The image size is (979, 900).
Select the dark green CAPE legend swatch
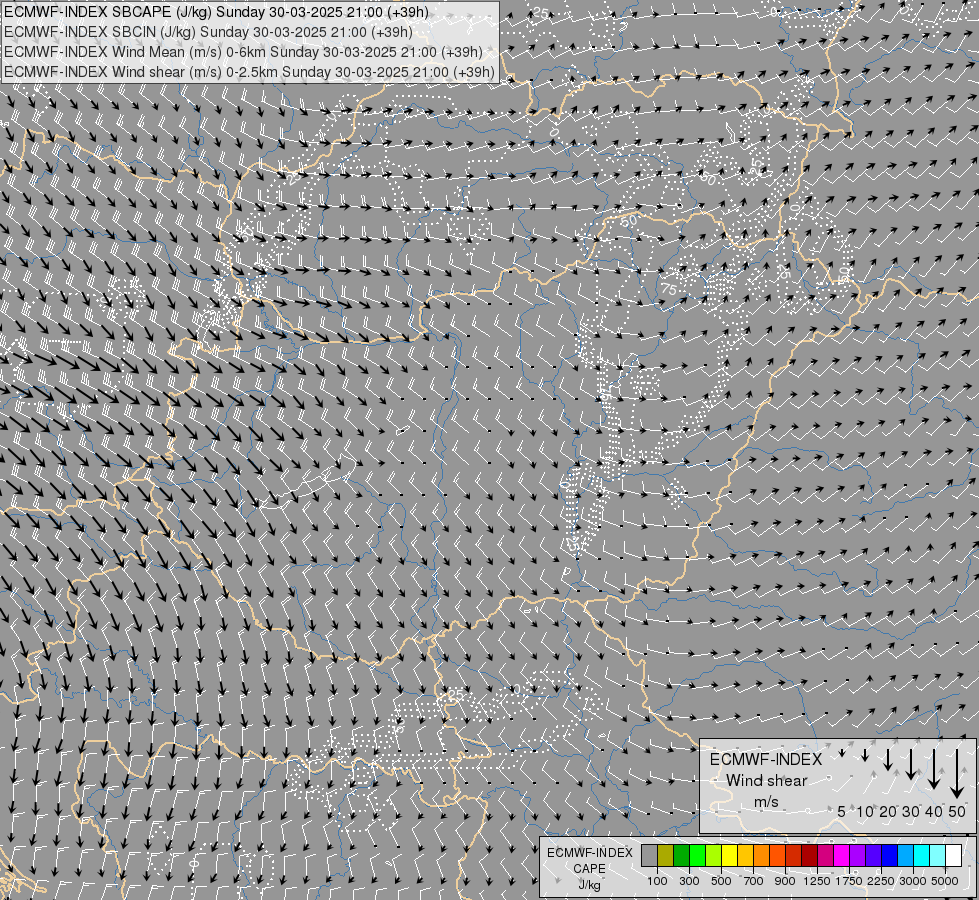coord(682,856)
